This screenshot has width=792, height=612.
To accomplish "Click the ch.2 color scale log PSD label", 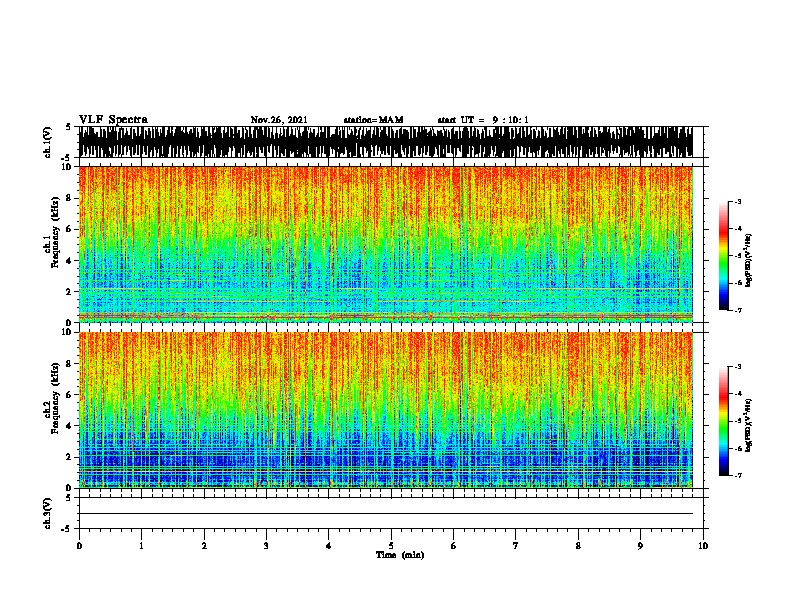I will click(749, 426).
